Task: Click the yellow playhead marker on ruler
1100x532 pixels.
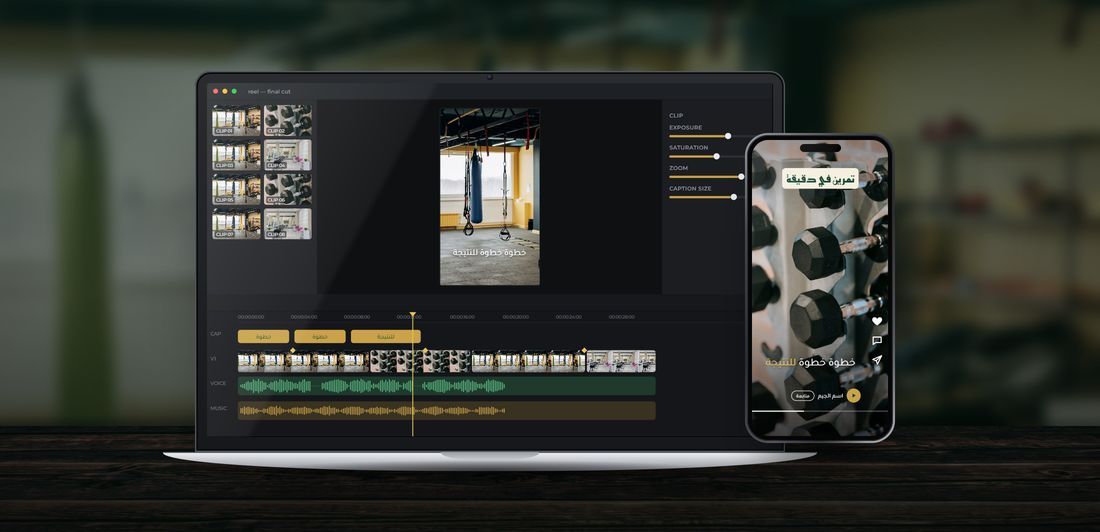Action: (412, 315)
